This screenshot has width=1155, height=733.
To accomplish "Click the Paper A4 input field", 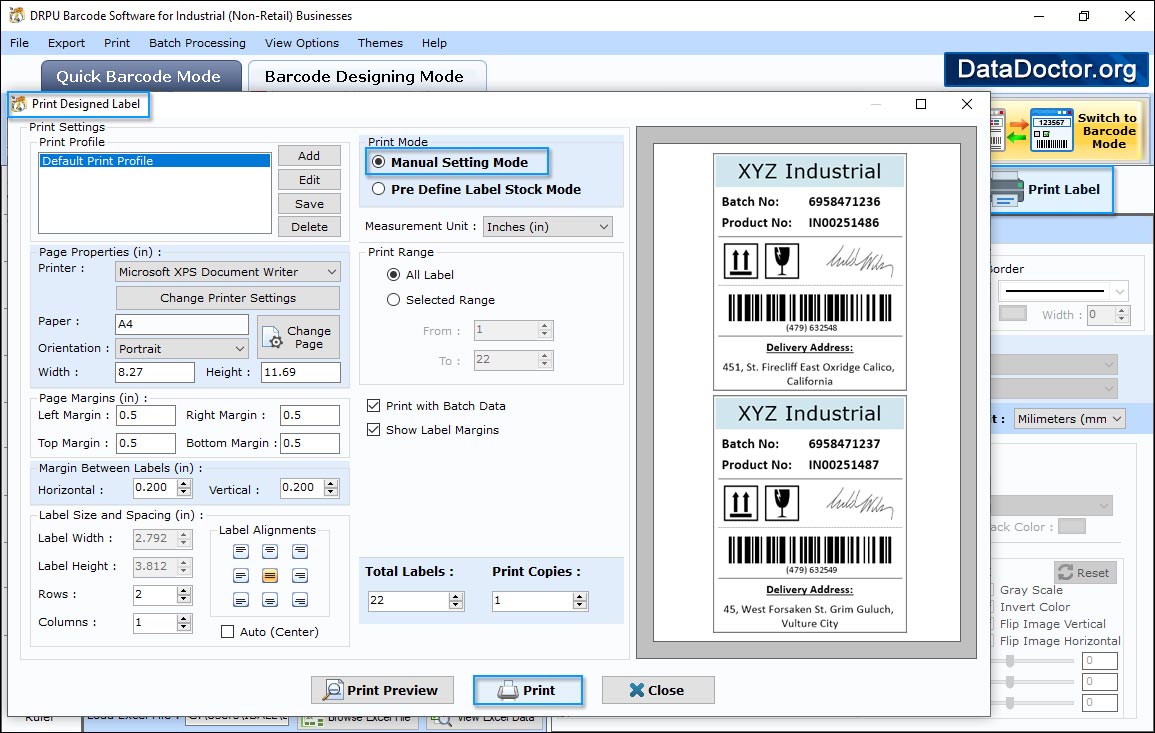I will tap(182, 324).
